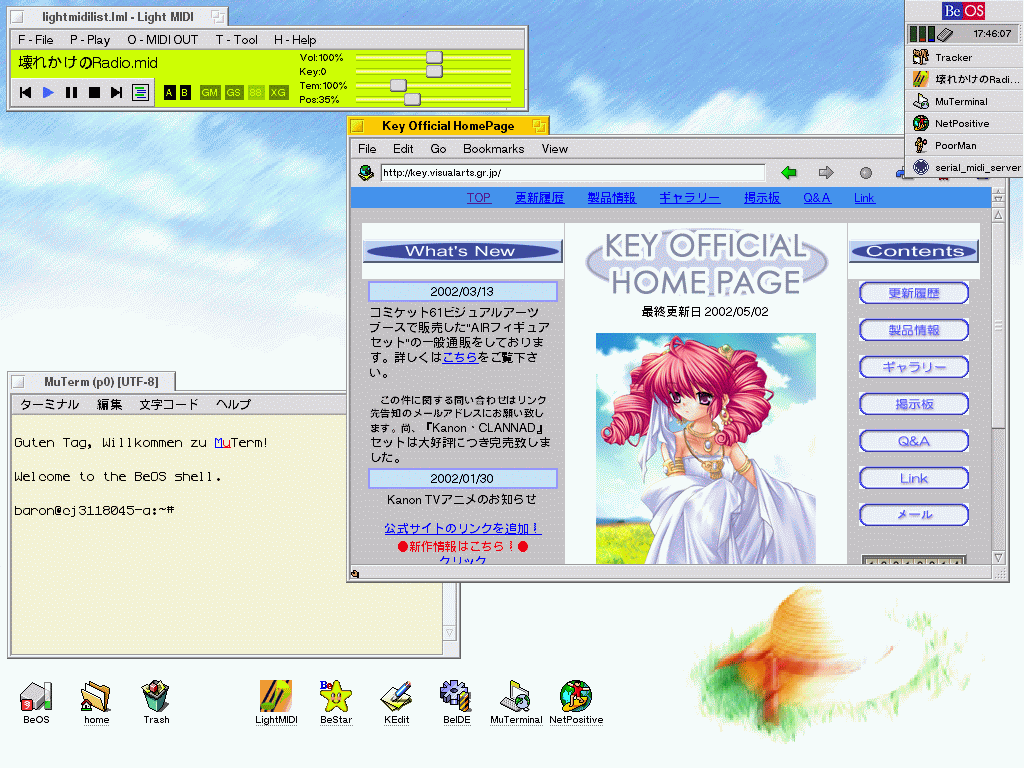The width and height of the screenshot is (1024, 768).
Task: Enable GM mode in Light MIDI
Action: 210,93
